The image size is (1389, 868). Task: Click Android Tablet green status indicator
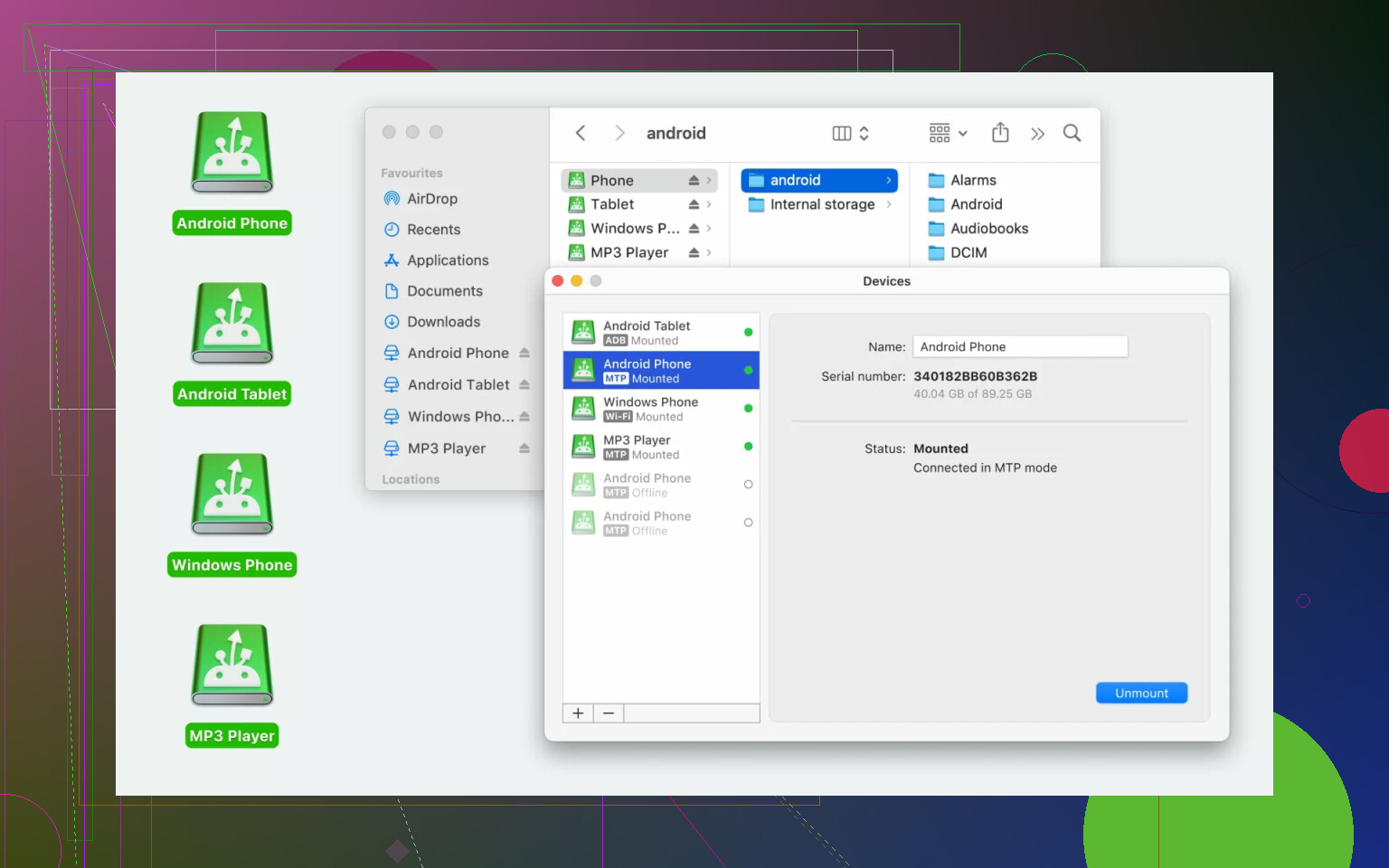(748, 332)
